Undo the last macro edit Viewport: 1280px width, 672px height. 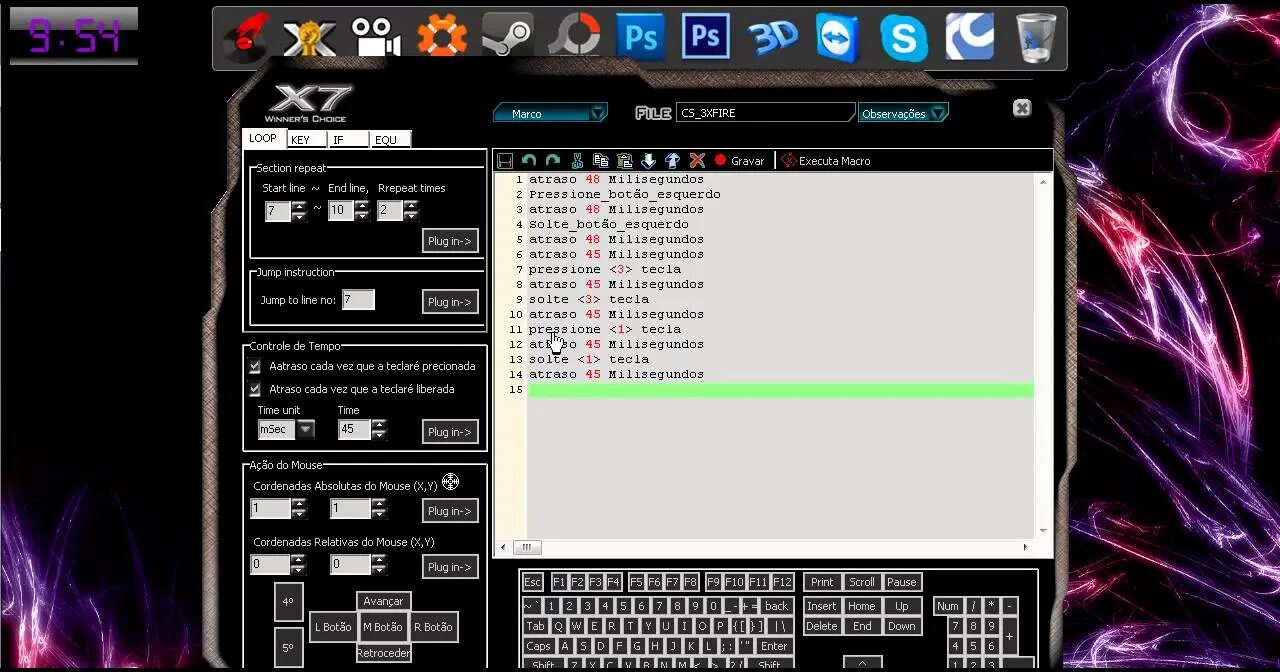[528, 161]
